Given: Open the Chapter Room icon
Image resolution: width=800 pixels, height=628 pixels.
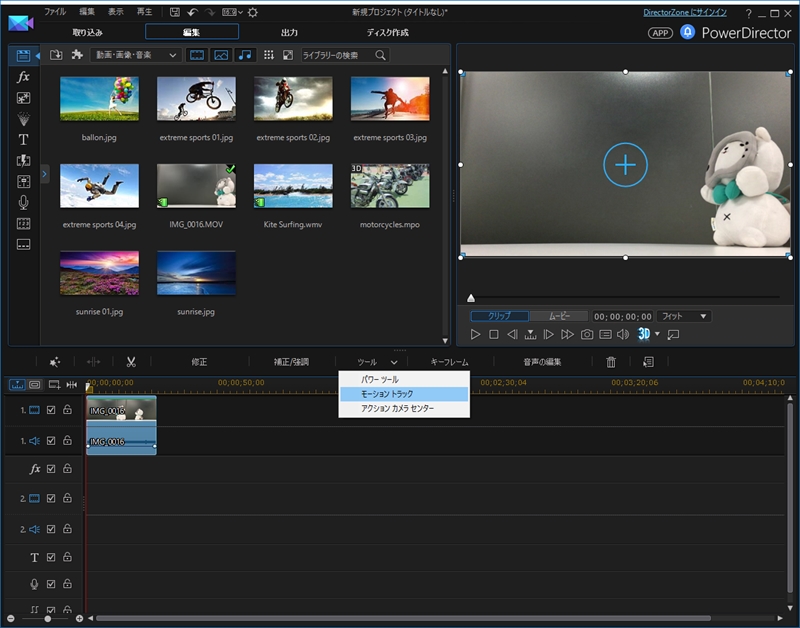Looking at the screenshot, I should tap(23, 223).
